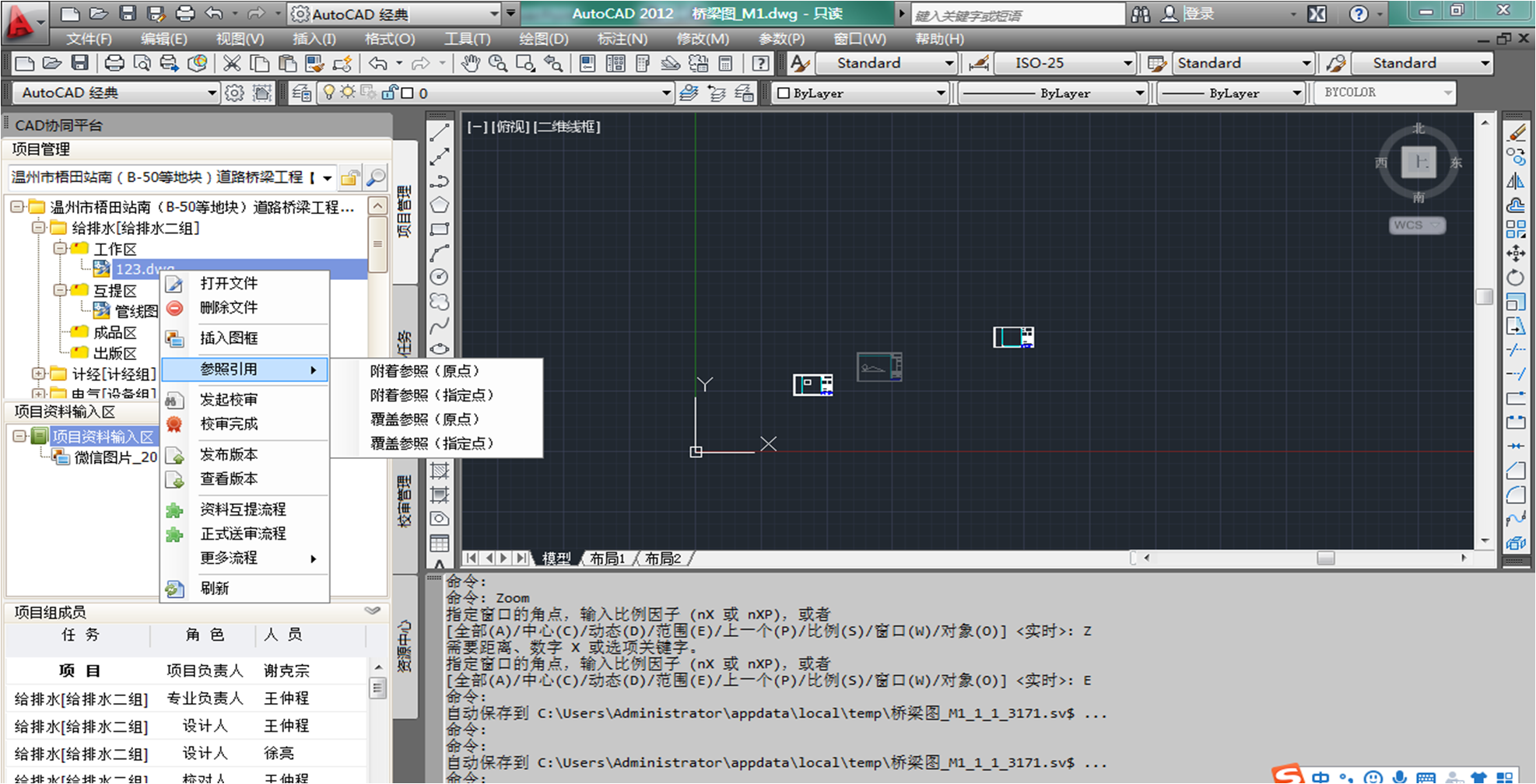Click the Mirror tool in the modify toolbar

pyautogui.click(x=1516, y=181)
